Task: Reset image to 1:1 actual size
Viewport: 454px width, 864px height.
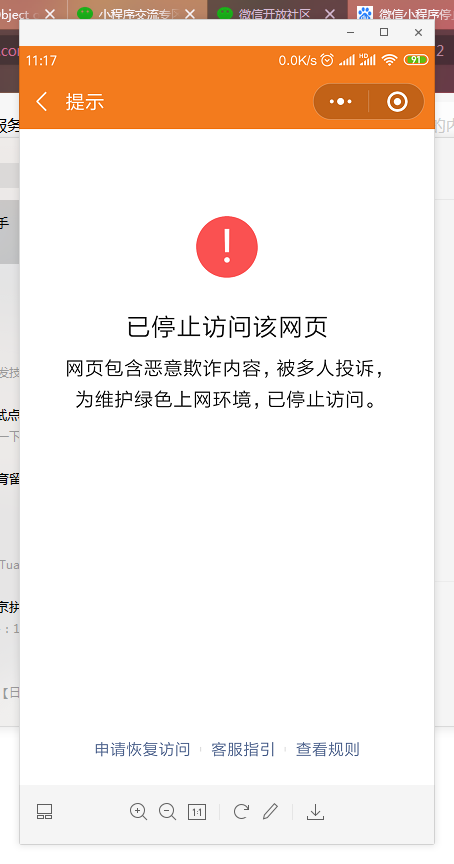Action: (197, 812)
